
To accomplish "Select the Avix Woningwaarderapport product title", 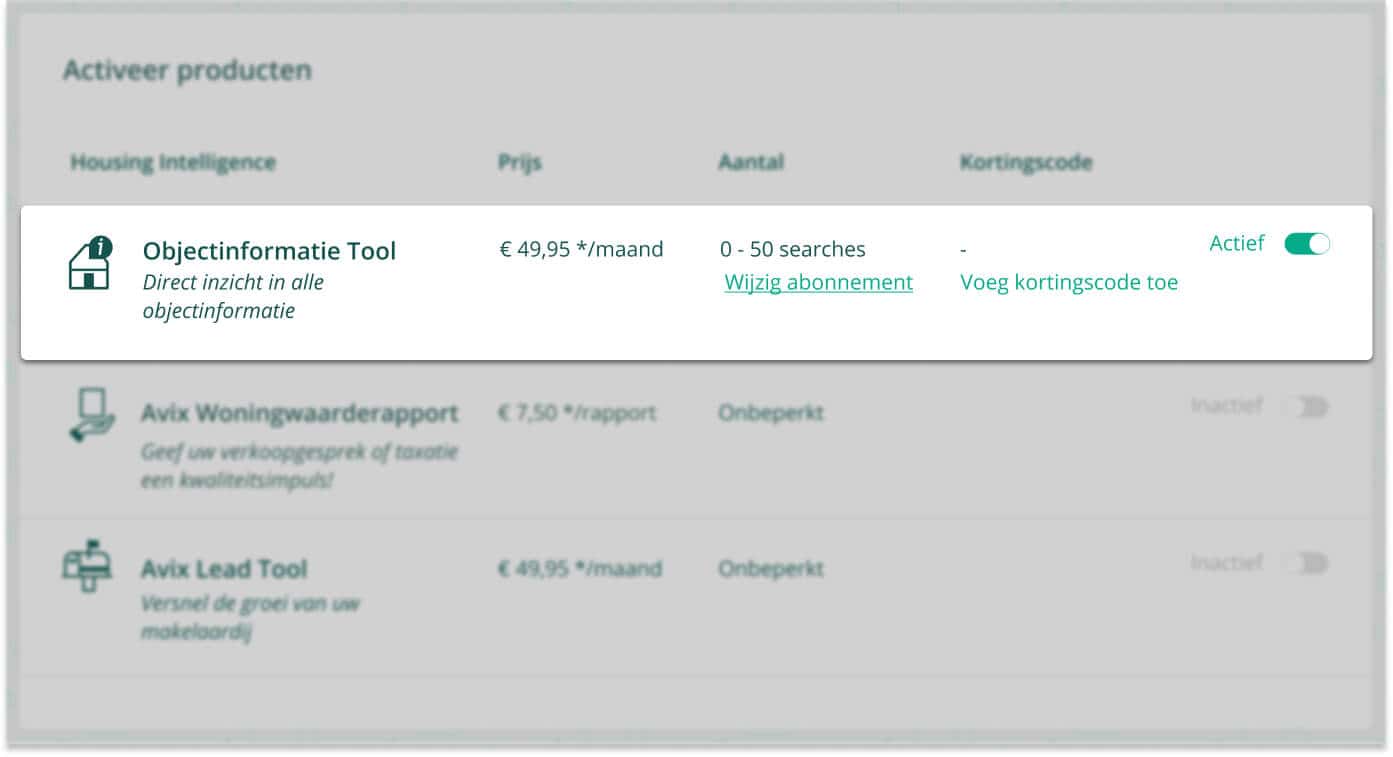I will coord(299,413).
